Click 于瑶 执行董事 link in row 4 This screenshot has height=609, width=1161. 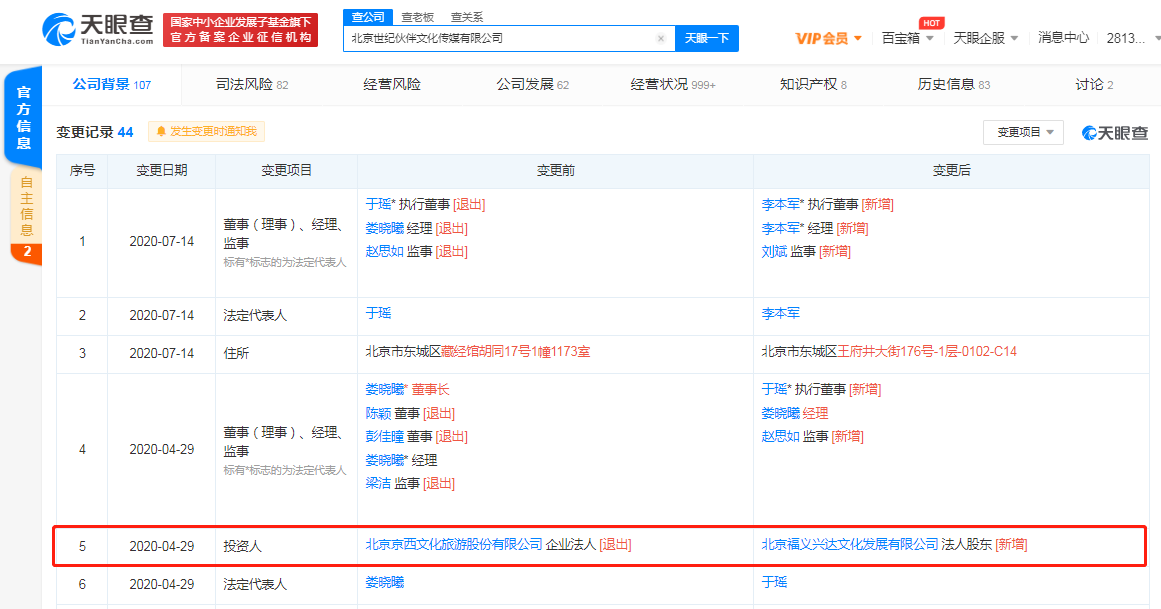click(774, 390)
